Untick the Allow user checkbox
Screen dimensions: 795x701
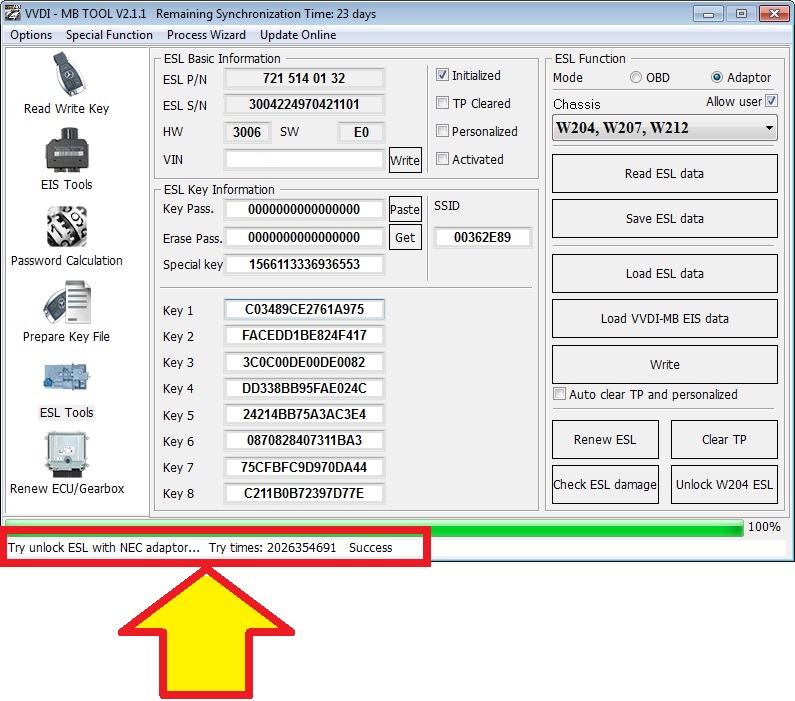click(x=771, y=100)
